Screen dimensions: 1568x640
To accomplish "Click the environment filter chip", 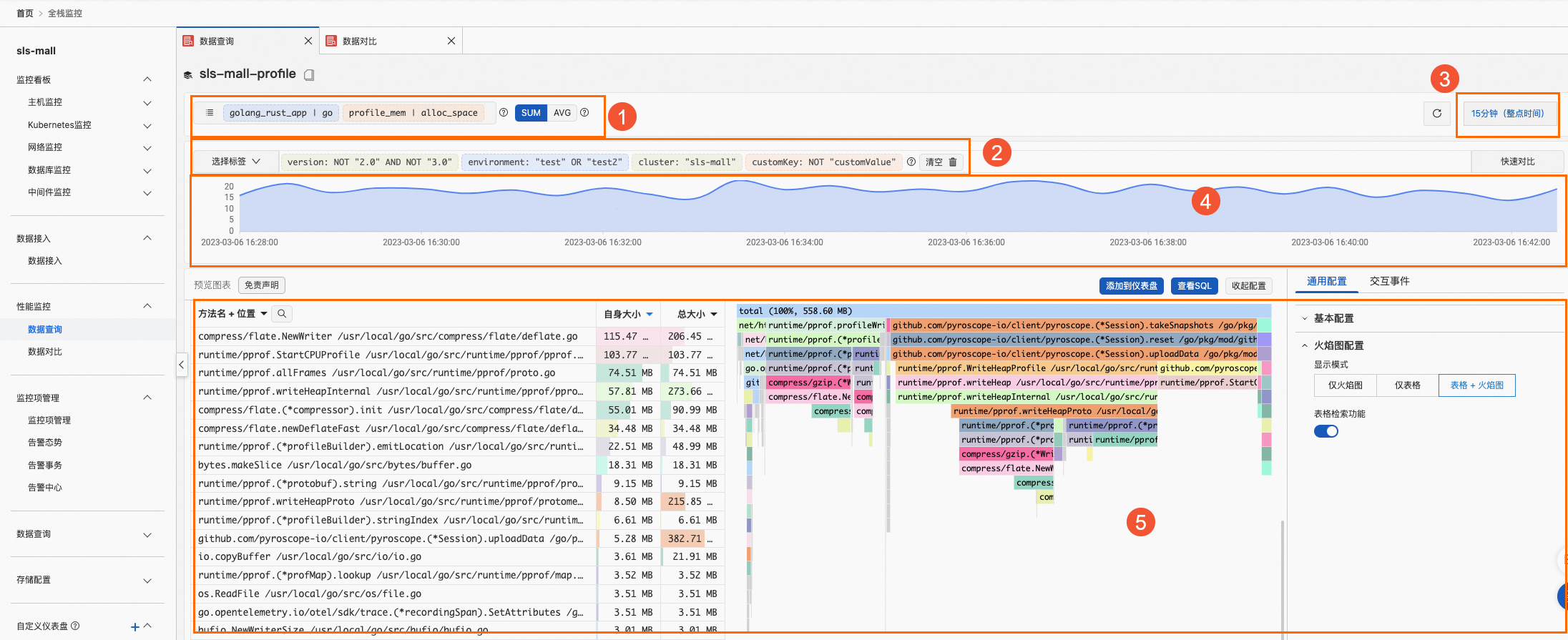I will [545, 162].
